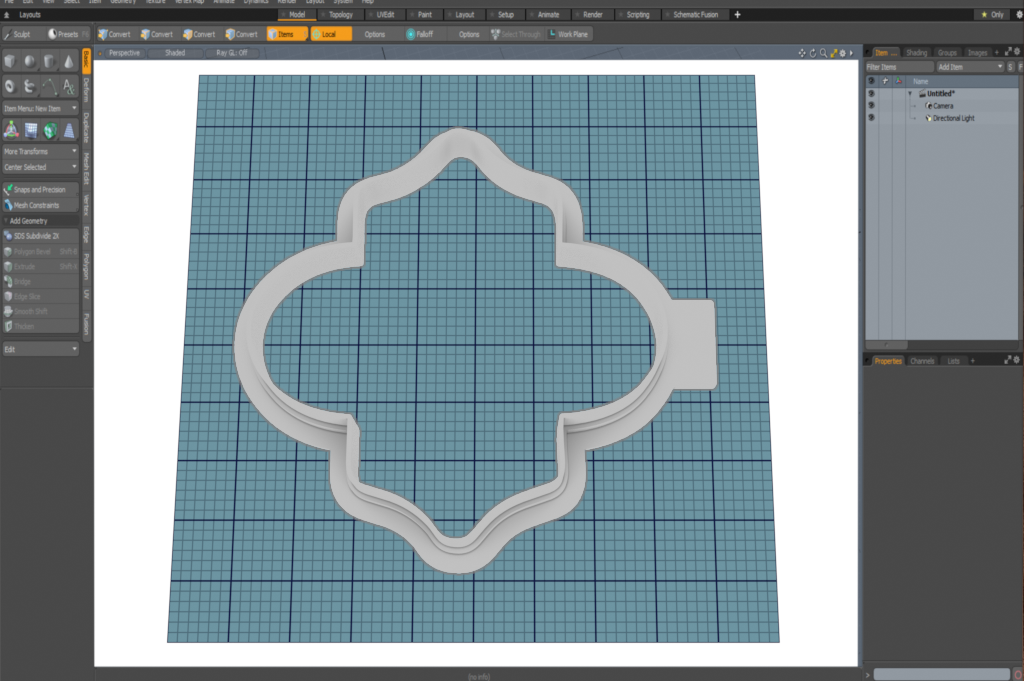The width and height of the screenshot is (1024, 681).
Task: Select the Cube primitive tool
Action: pos(11,61)
